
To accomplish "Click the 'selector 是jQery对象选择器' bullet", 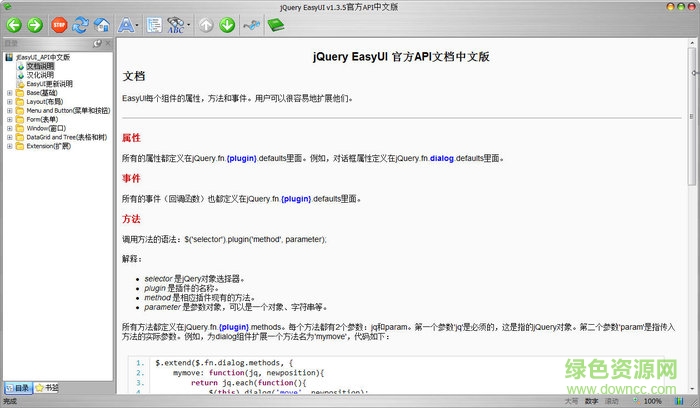I will coord(194,279).
